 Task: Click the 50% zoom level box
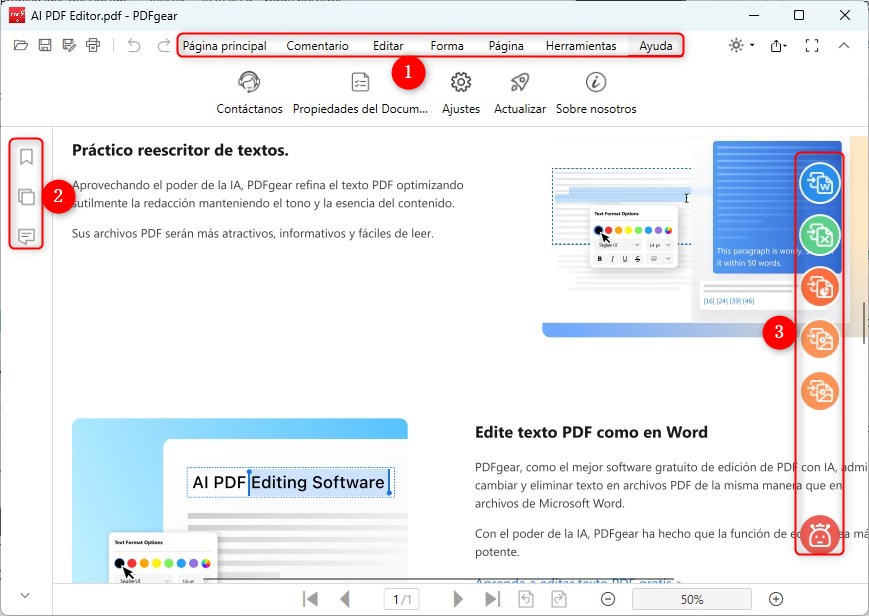[692, 599]
